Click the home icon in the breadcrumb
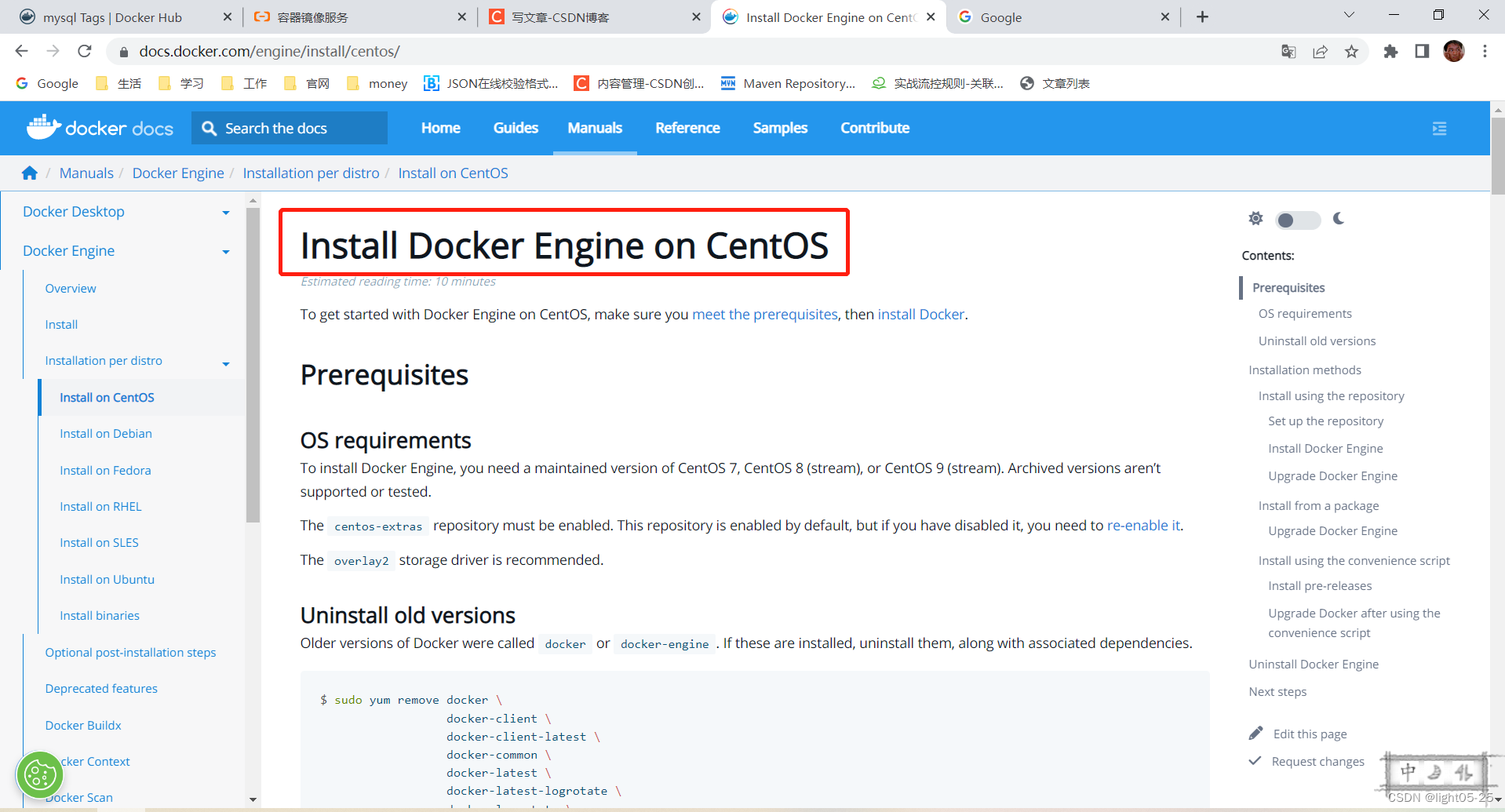1505x812 pixels. [30, 173]
